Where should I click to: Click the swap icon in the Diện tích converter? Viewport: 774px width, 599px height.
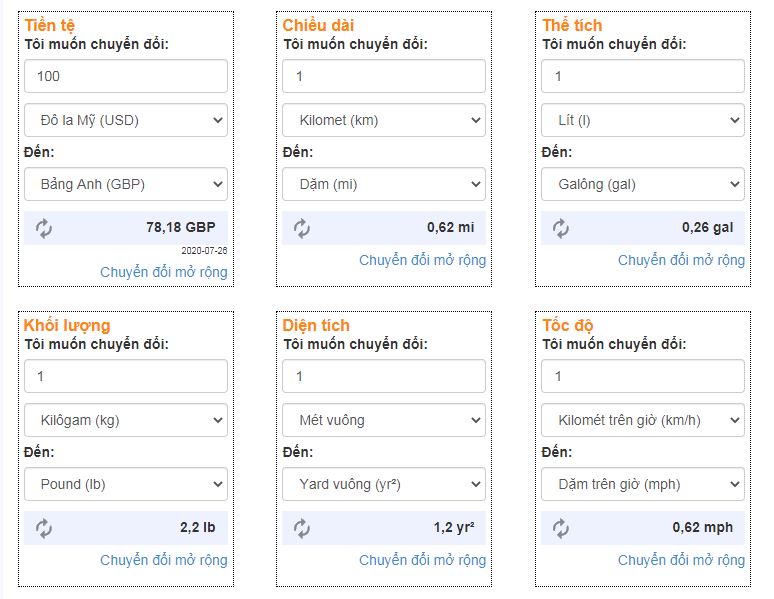(302, 528)
